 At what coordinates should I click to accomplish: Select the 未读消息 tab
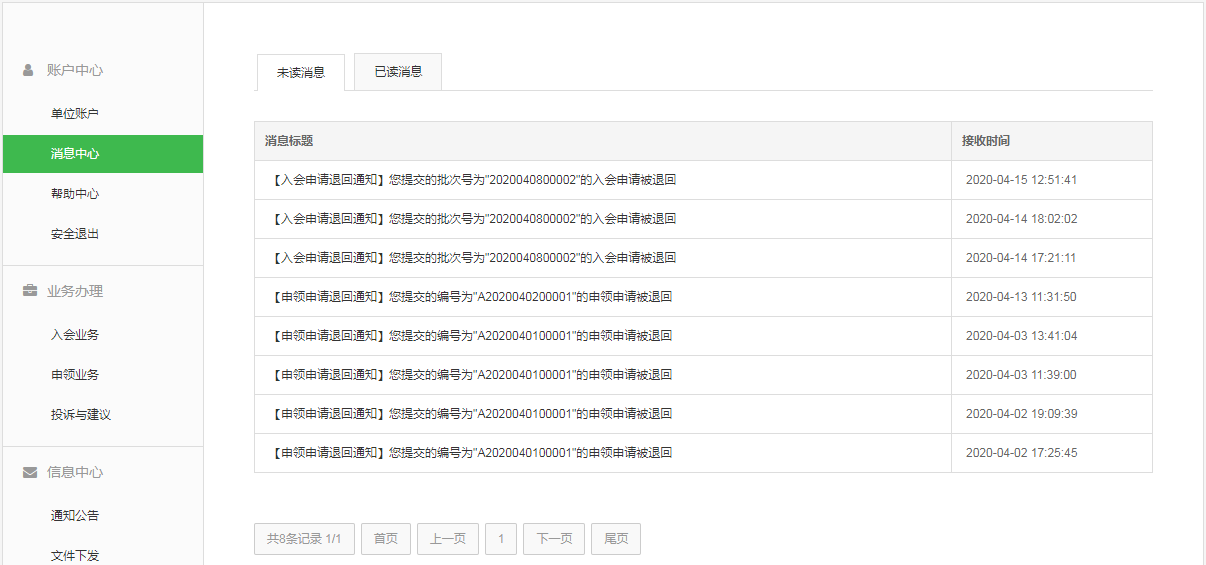tap(301, 73)
